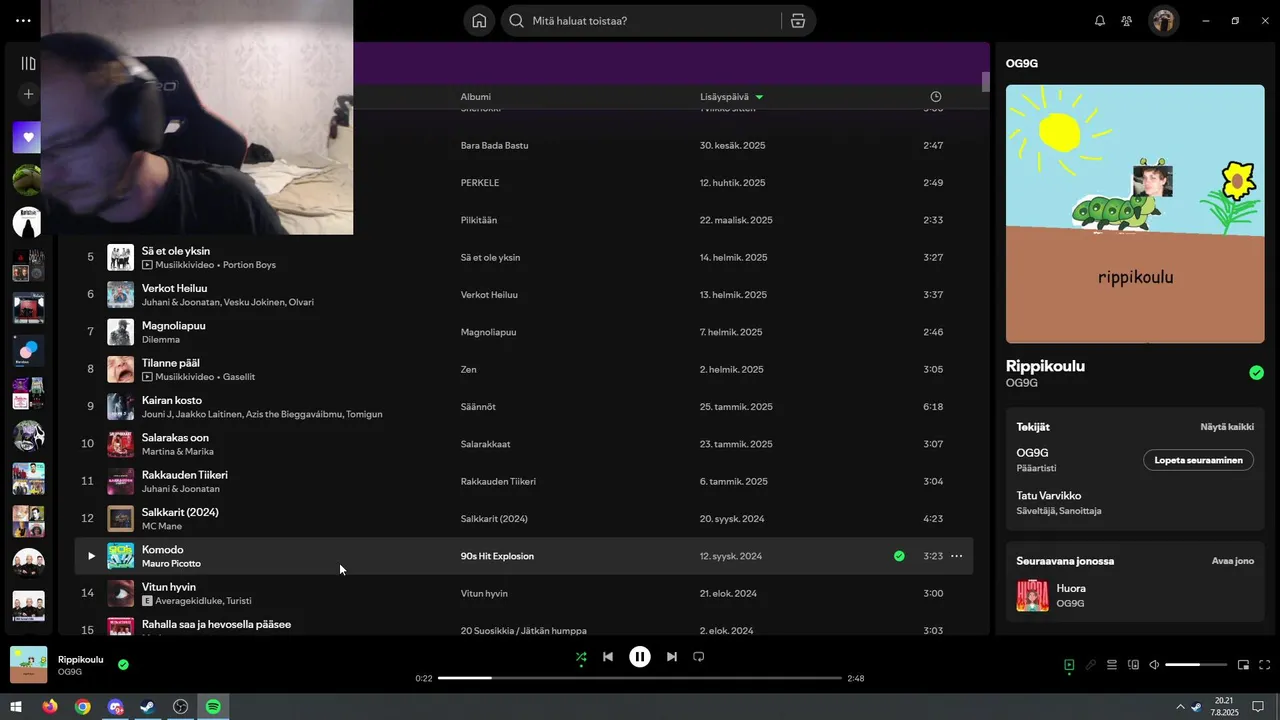This screenshot has height=720, width=1280.
Task: Open artist Juhani & Joonatan under Rakkauden Tiikeri
Action: (x=181, y=489)
